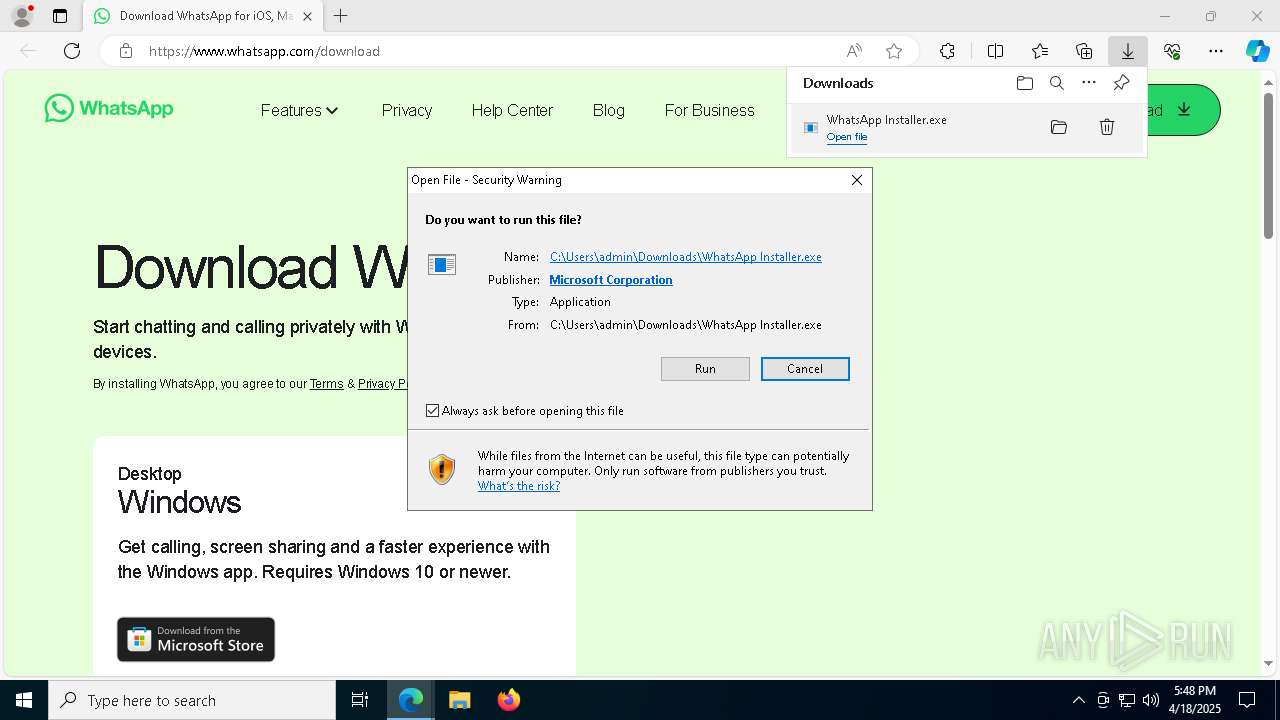Click the Run button in Security Warning
Image resolution: width=1280 pixels, height=720 pixels.
point(705,369)
